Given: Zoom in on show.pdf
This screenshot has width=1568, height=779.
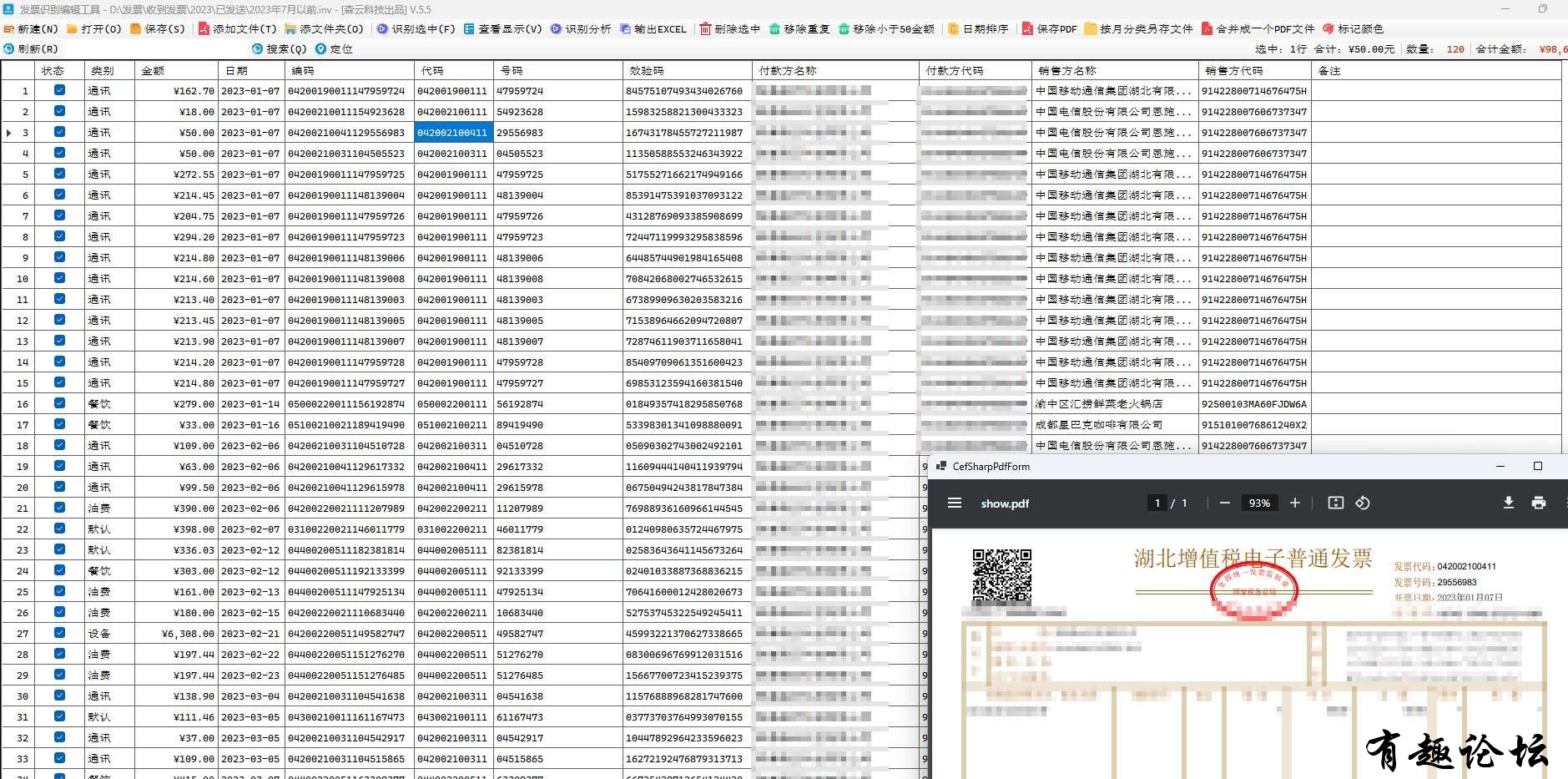Looking at the screenshot, I should (1295, 503).
